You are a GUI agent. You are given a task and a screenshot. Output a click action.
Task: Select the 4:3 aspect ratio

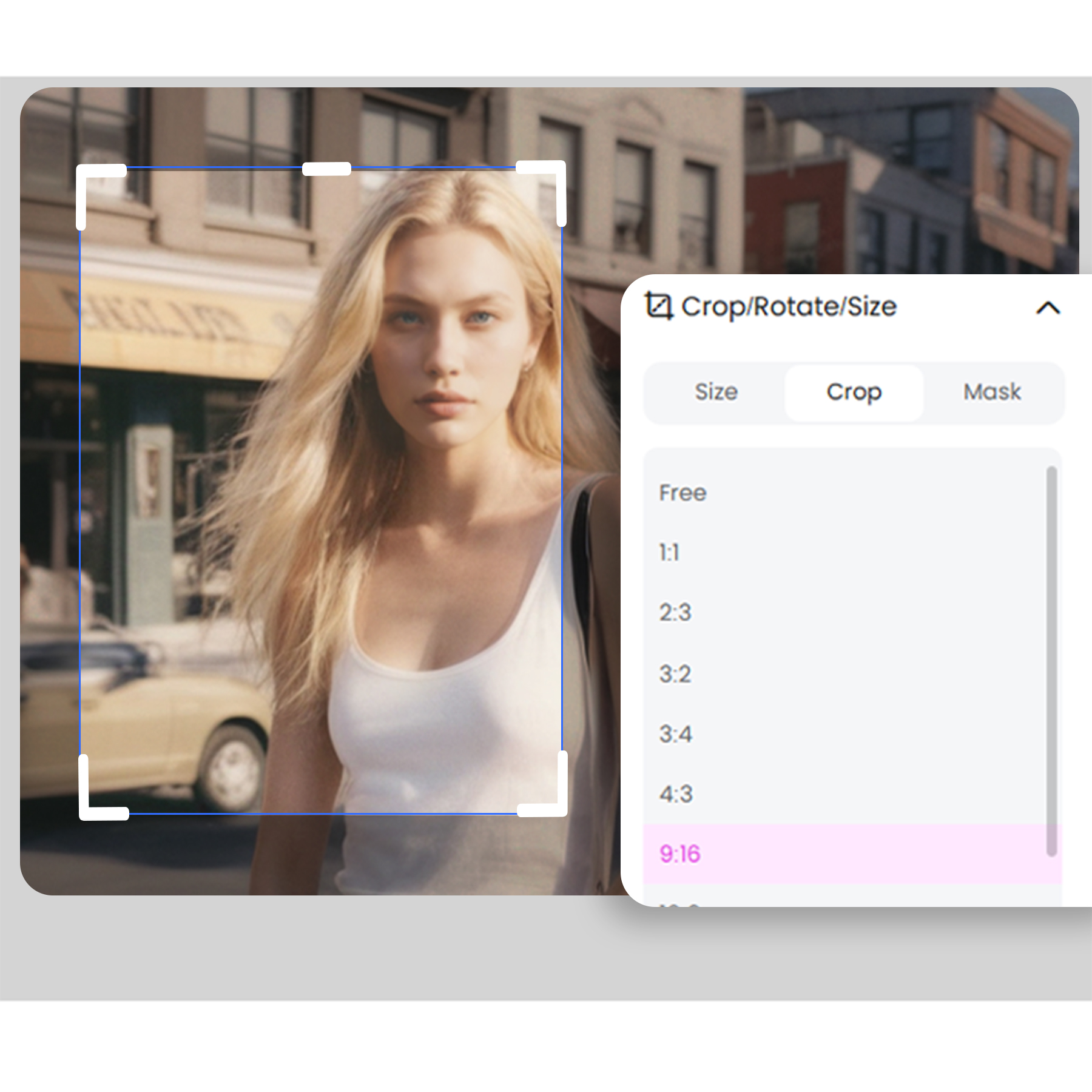click(676, 794)
